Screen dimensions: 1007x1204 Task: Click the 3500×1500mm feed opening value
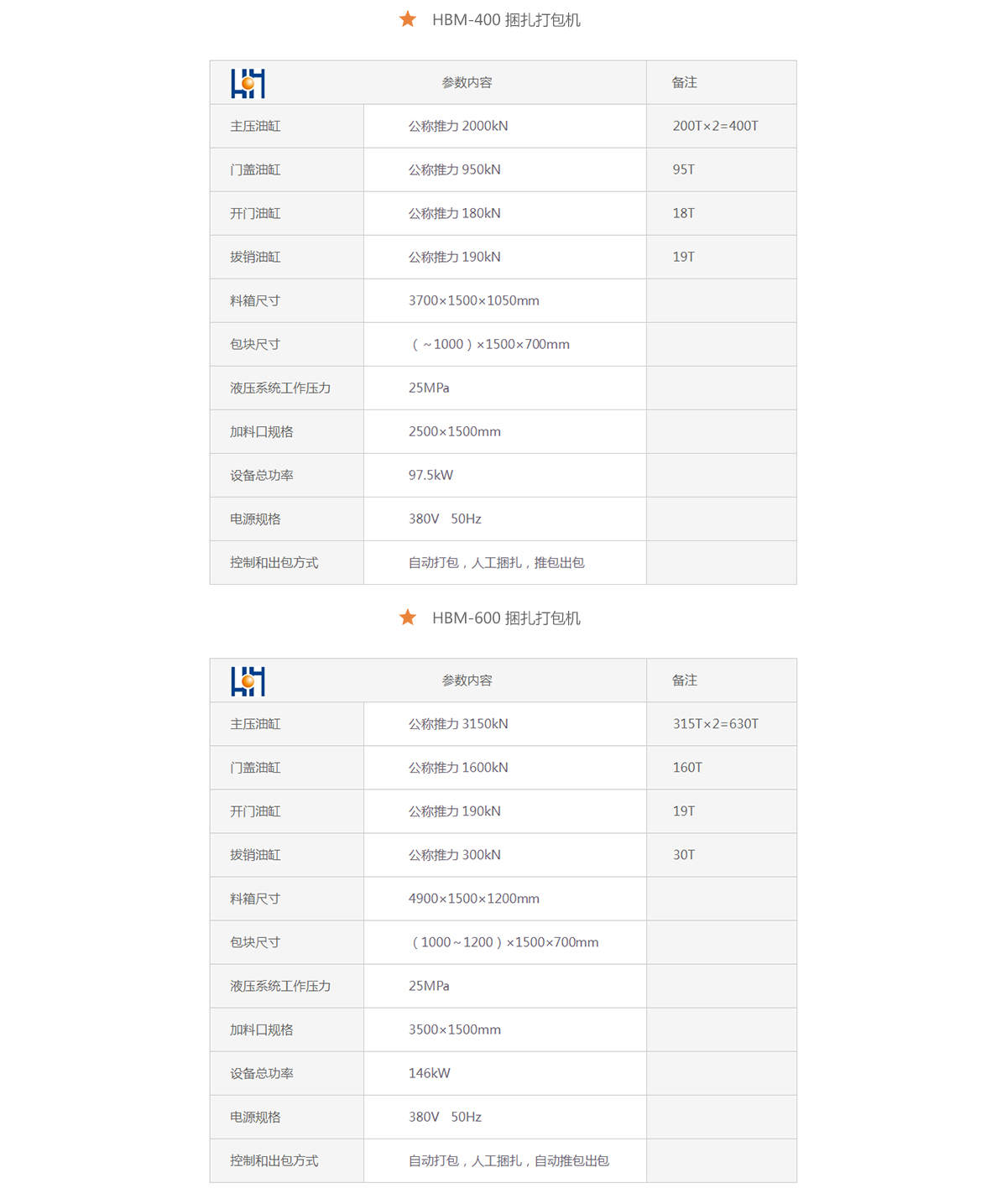coord(455,1029)
